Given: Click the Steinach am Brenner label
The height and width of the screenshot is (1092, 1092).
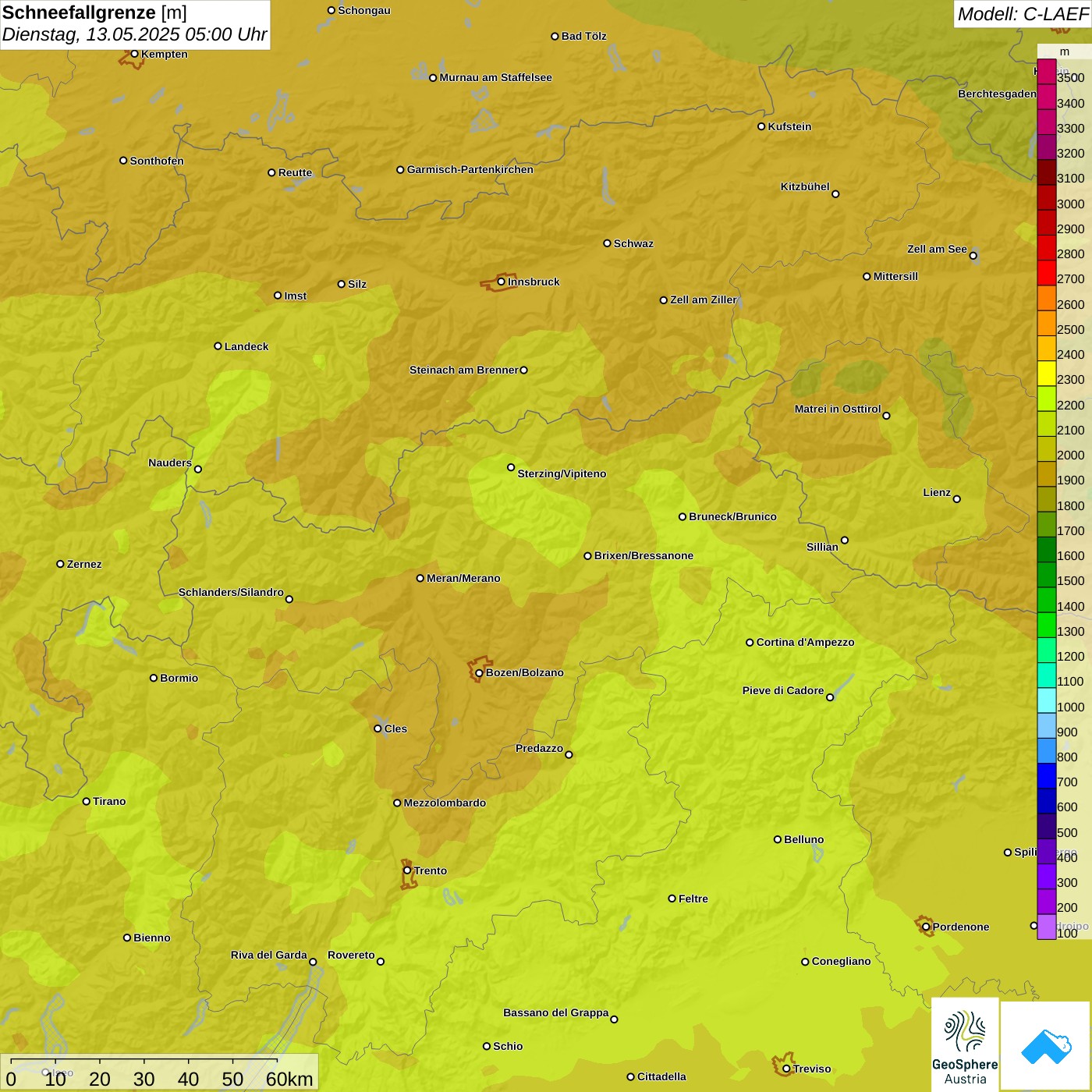Looking at the screenshot, I should [464, 370].
